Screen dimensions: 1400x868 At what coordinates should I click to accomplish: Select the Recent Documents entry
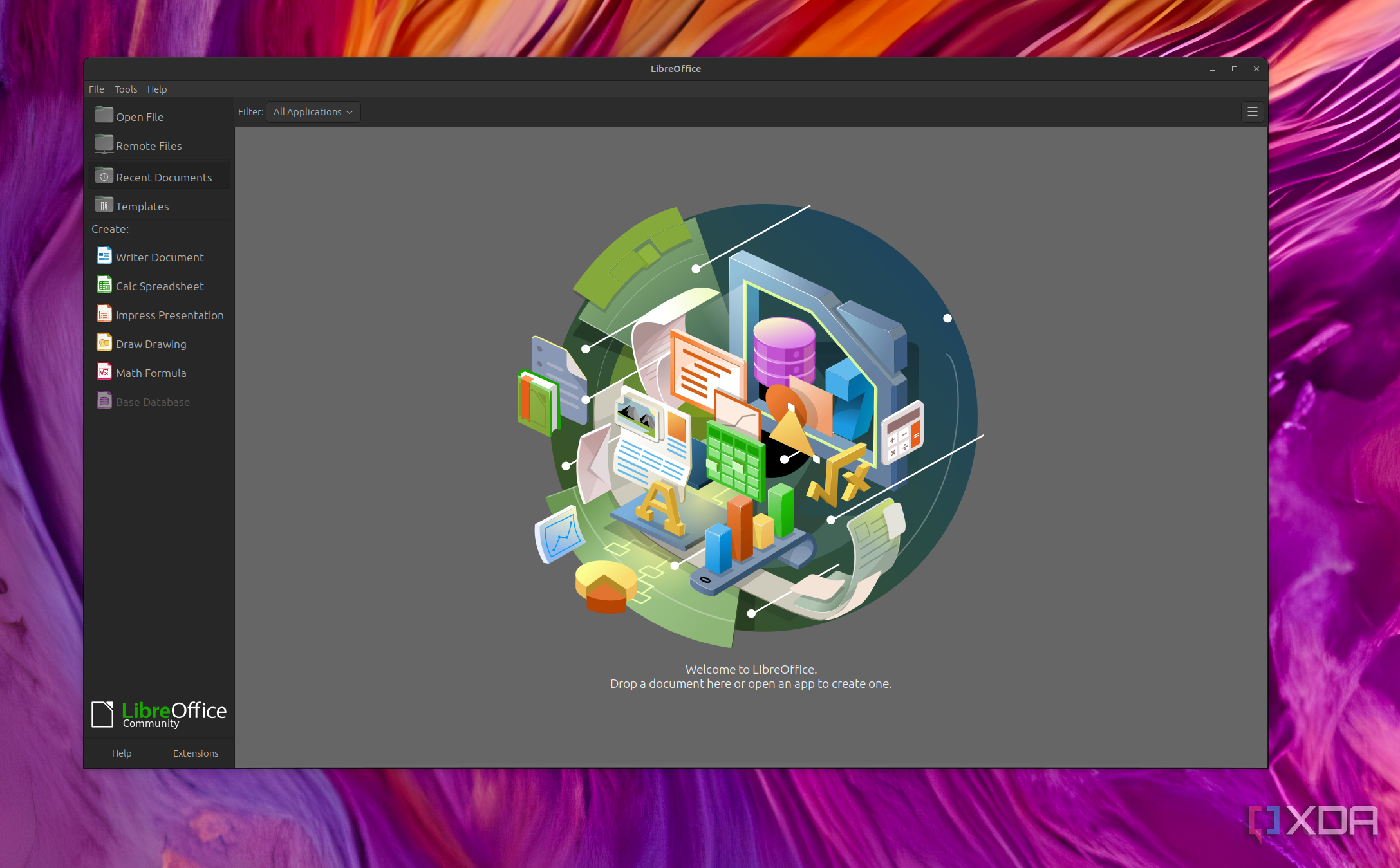click(x=163, y=177)
